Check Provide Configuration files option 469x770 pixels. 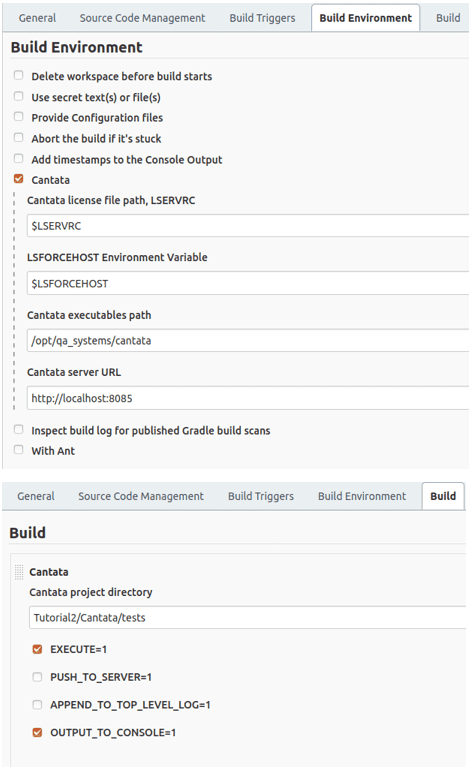(19, 117)
